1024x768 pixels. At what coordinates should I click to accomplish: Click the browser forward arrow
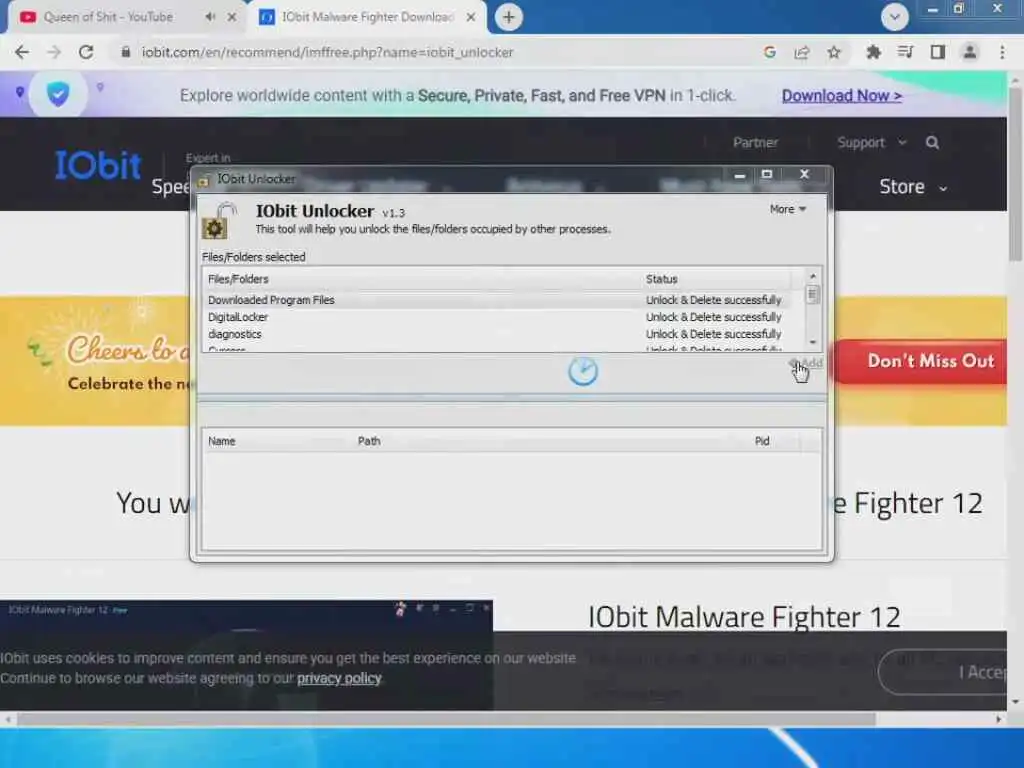coord(54,52)
